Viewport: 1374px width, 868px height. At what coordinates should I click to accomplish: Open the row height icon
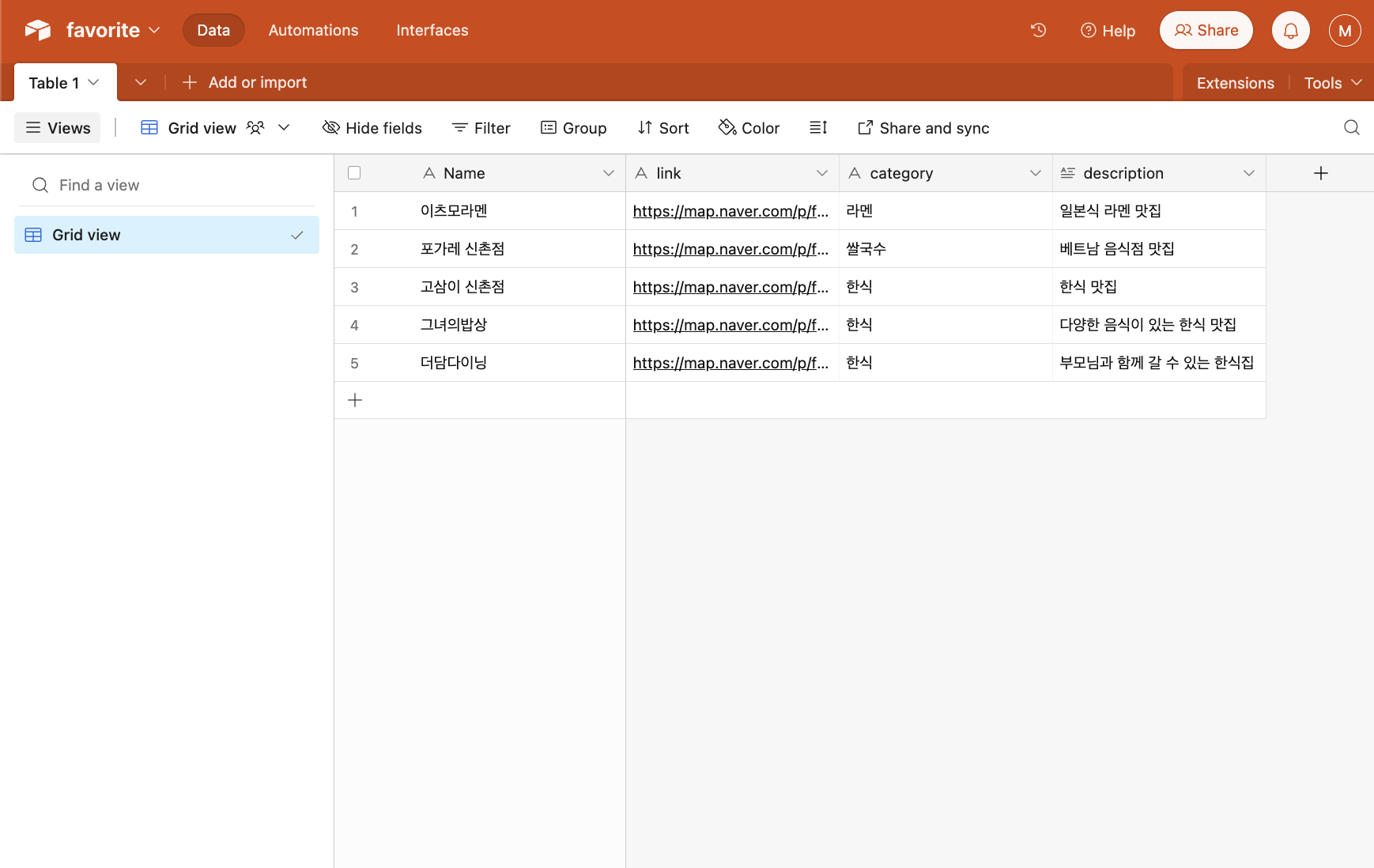click(x=818, y=127)
